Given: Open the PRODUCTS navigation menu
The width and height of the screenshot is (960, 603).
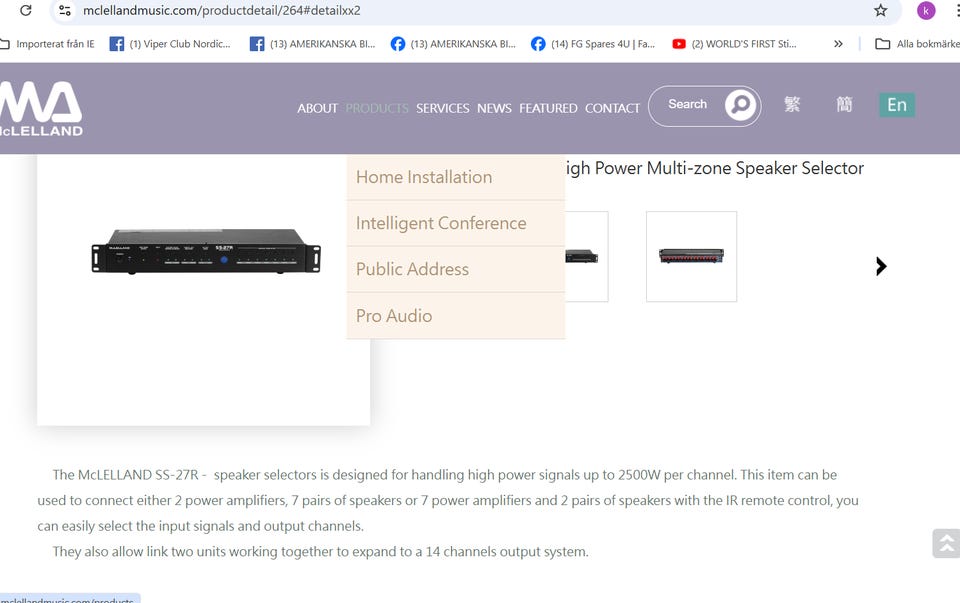Looking at the screenshot, I should pos(377,108).
